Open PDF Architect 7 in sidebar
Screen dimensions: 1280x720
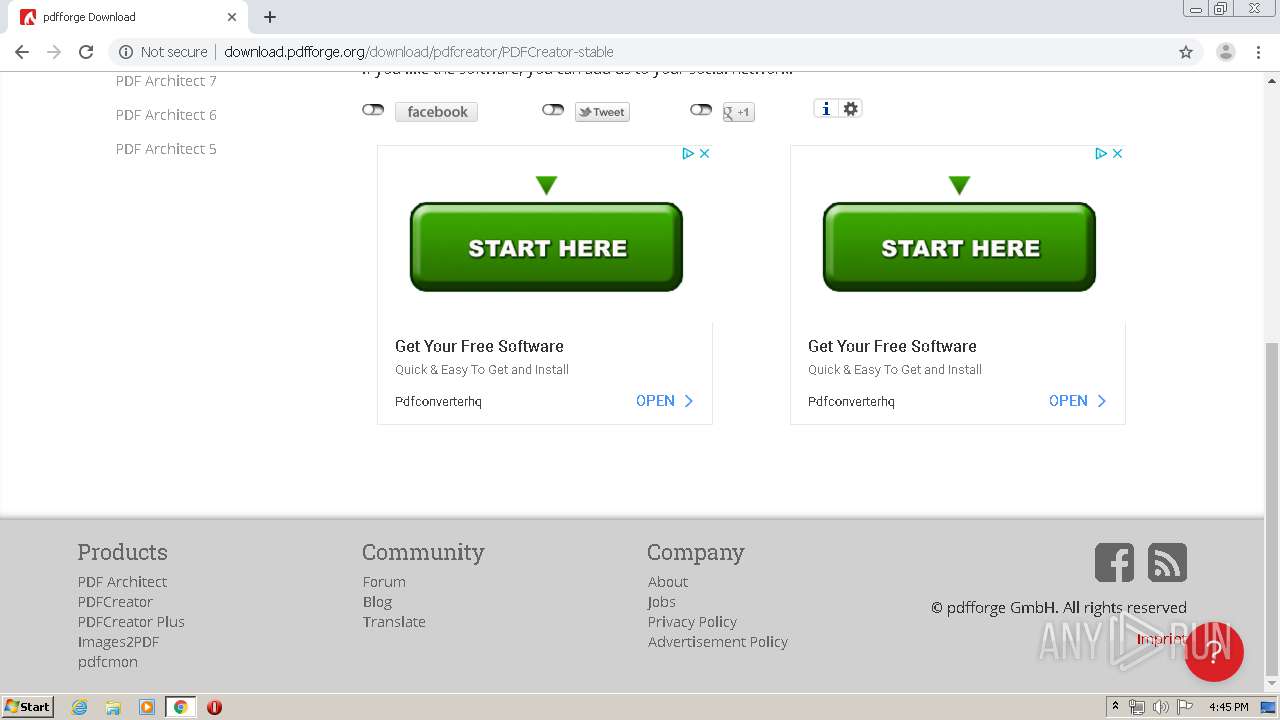[166, 81]
